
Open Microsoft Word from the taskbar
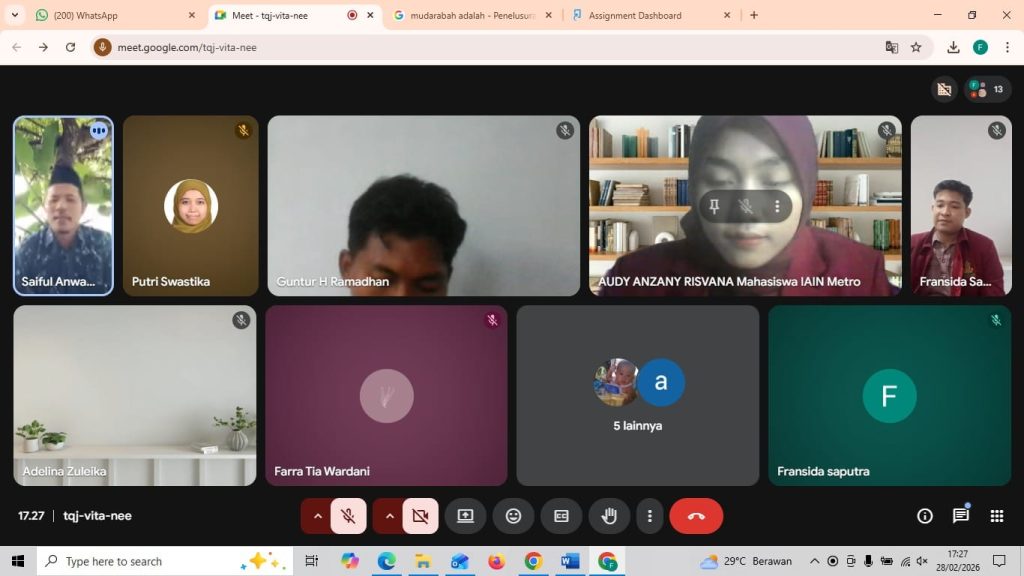point(570,561)
